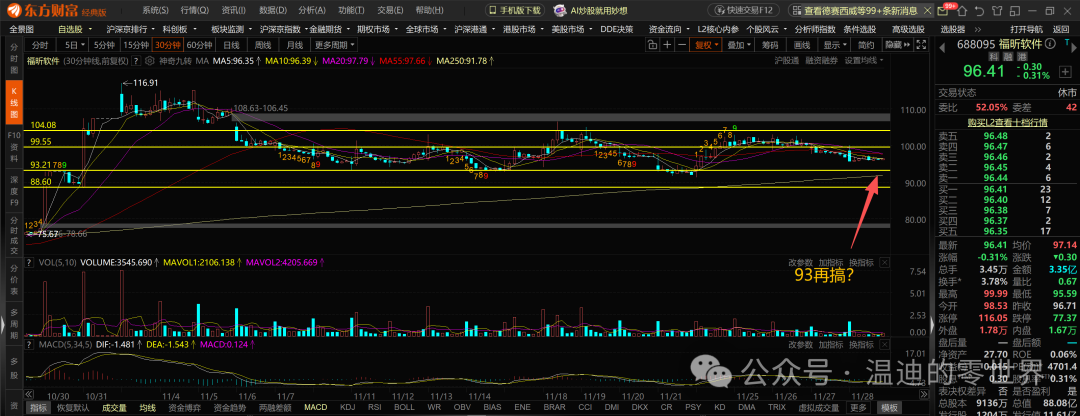Close the MACD indicator panel with X
1080x416 pixels.
pos(884,344)
